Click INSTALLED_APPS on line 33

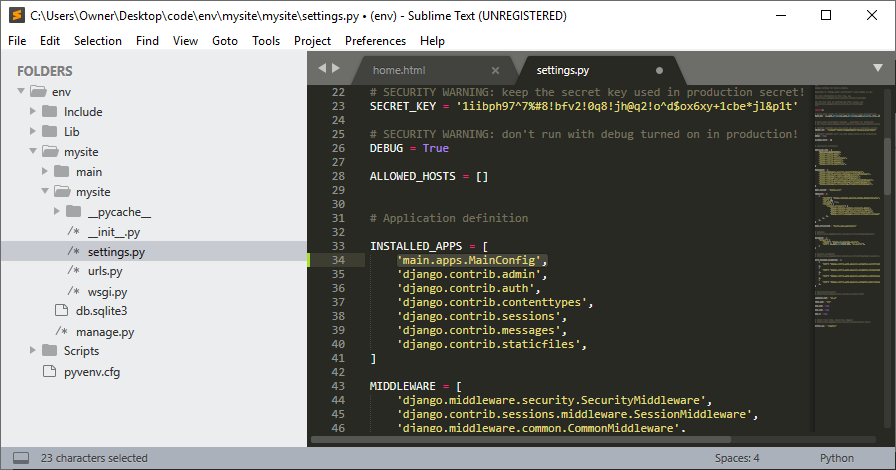click(x=415, y=246)
